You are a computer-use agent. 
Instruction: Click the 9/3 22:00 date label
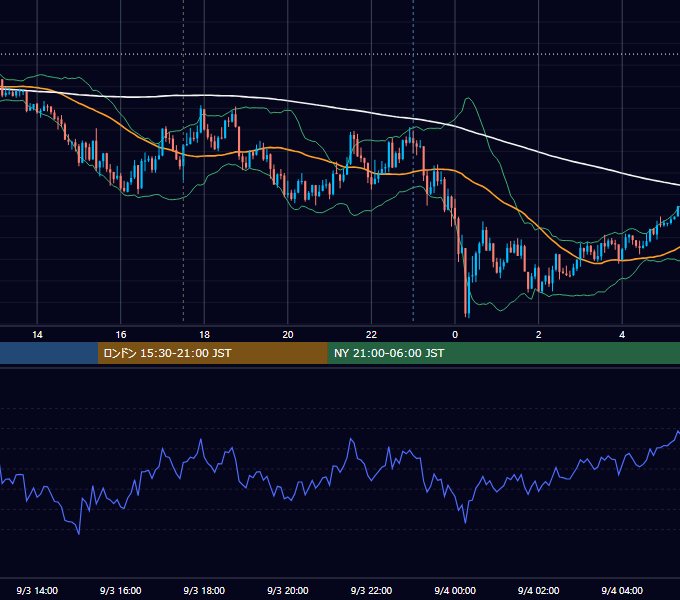(371, 590)
